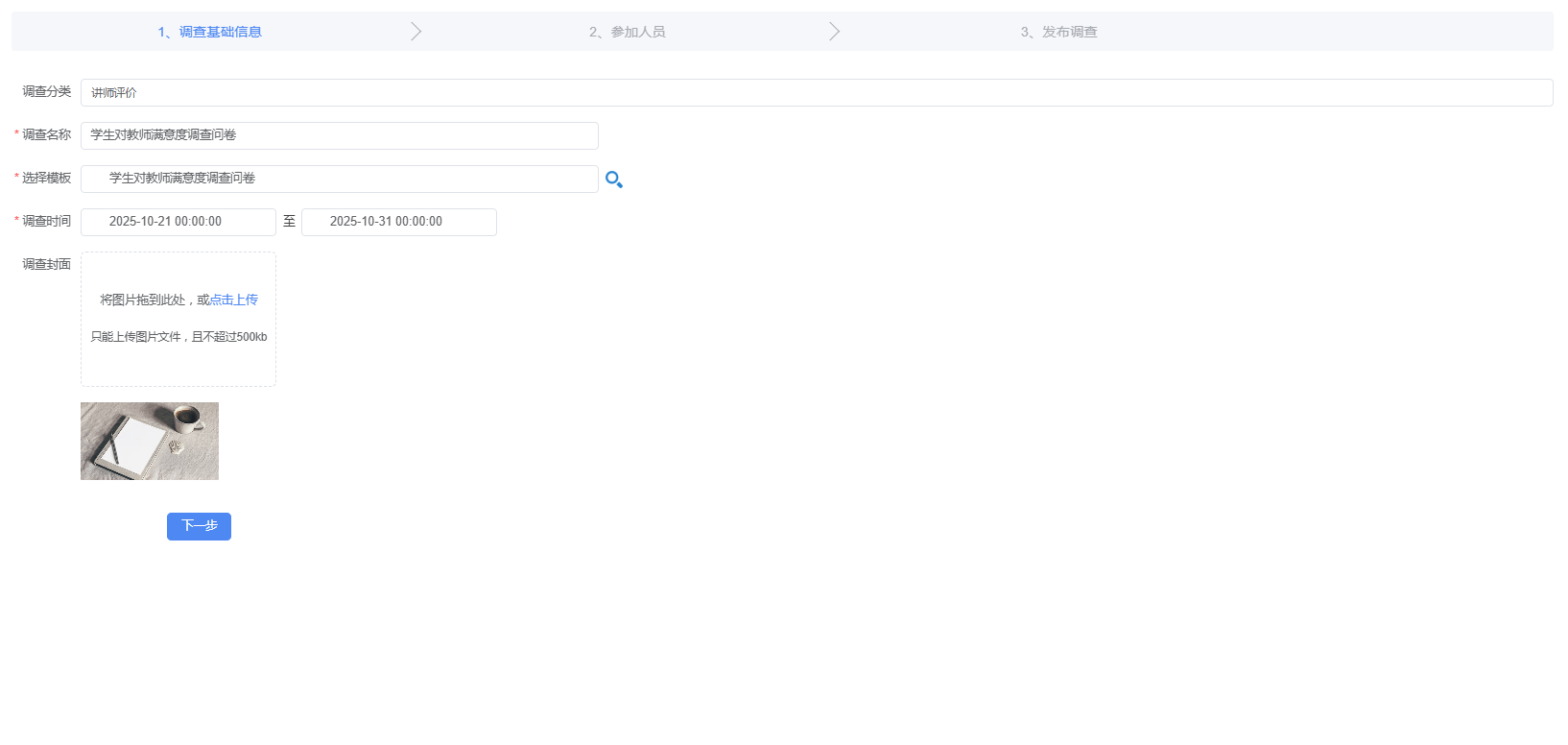
Task: Click the 调查时间 required label
Action: (x=46, y=222)
